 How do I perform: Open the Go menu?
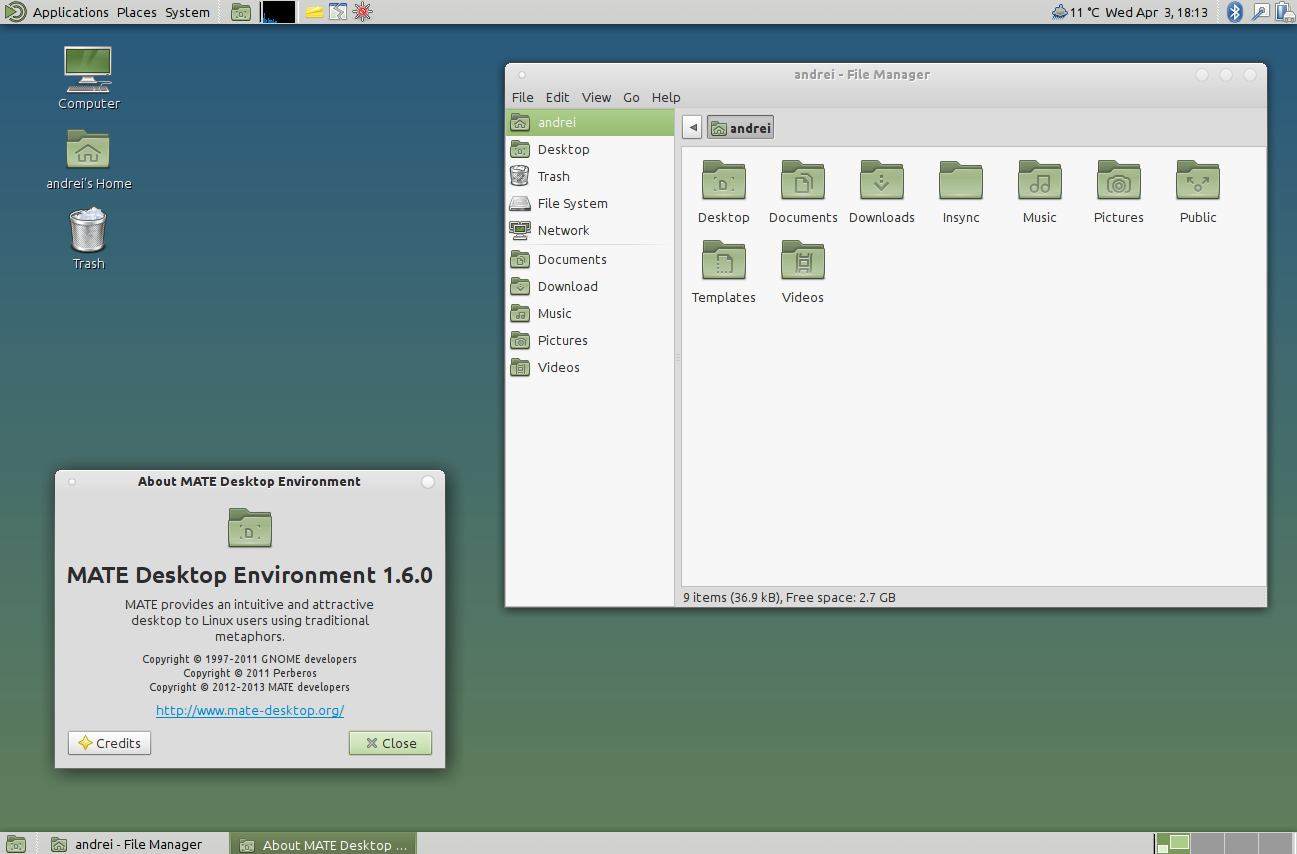(x=631, y=97)
